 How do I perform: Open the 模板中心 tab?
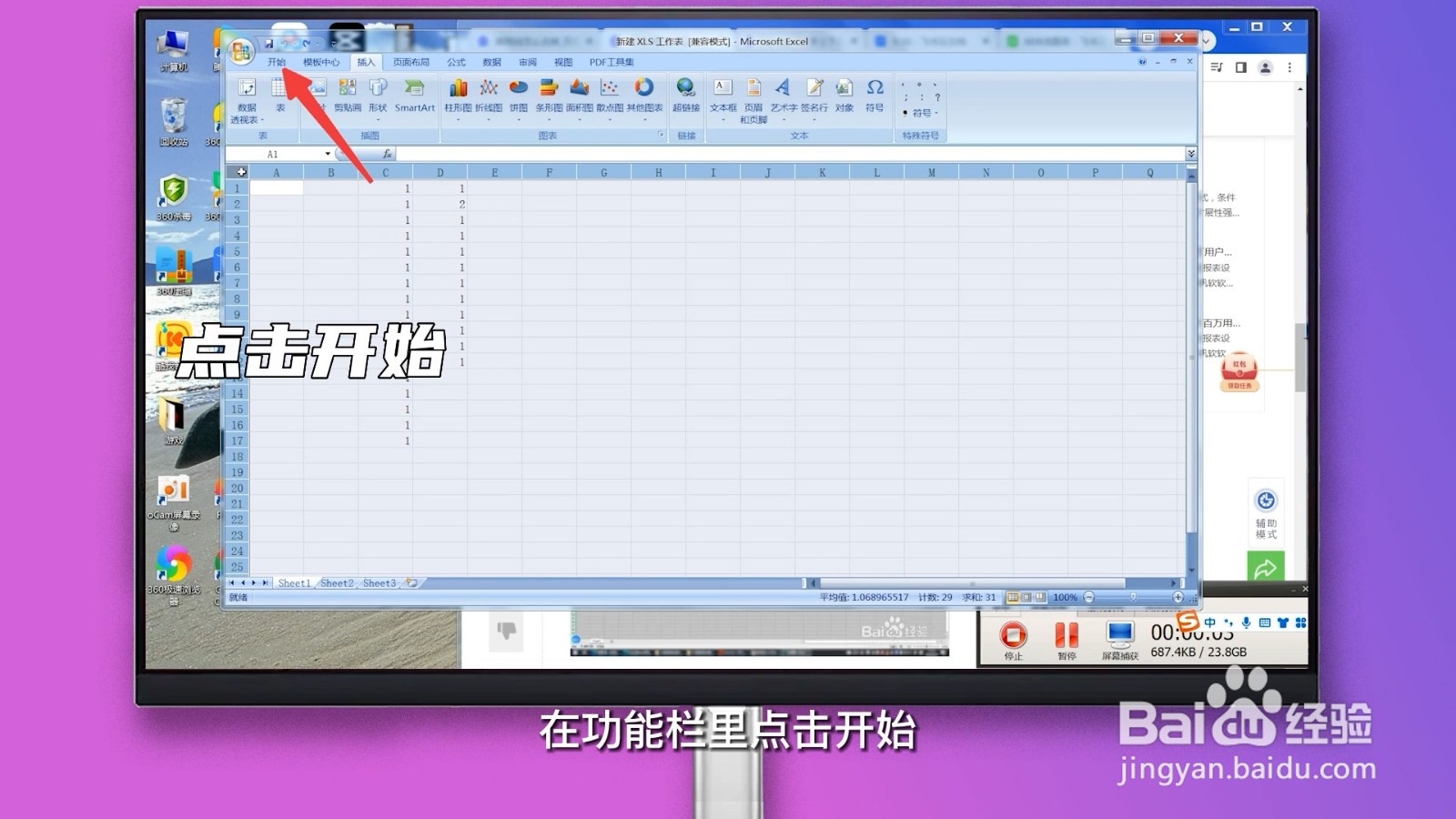pyautogui.click(x=321, y=62)
